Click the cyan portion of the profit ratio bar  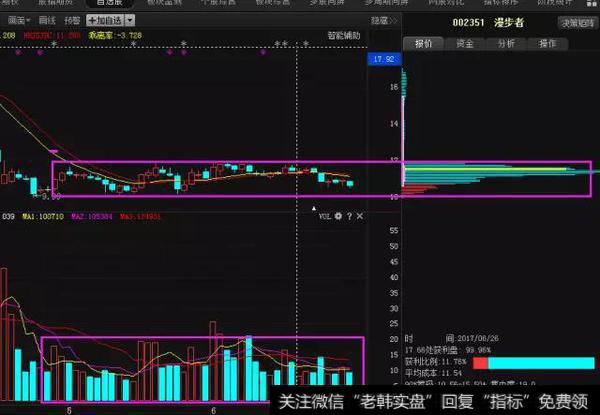tap(540, 361)
